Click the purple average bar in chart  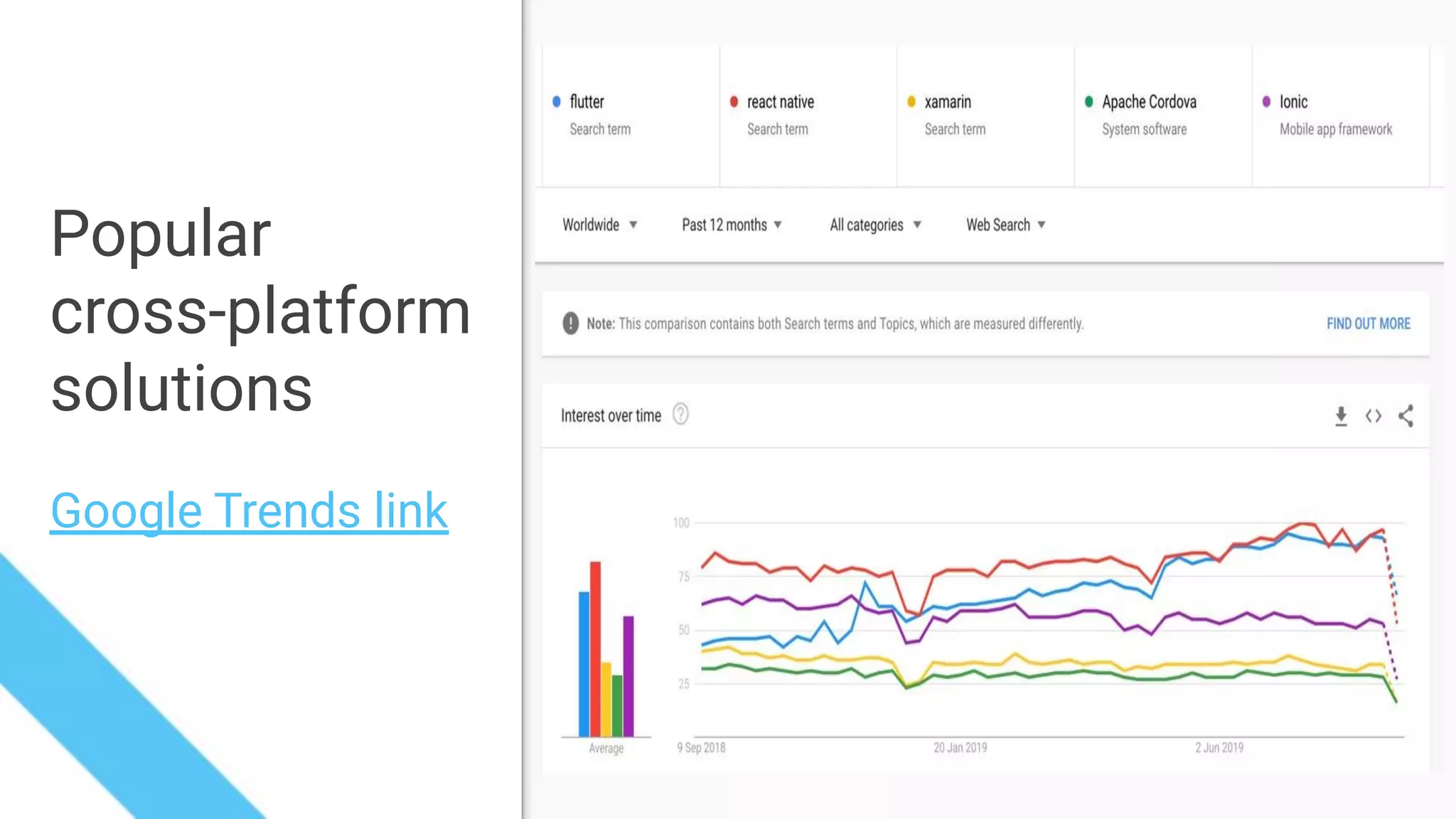point(628,675)
